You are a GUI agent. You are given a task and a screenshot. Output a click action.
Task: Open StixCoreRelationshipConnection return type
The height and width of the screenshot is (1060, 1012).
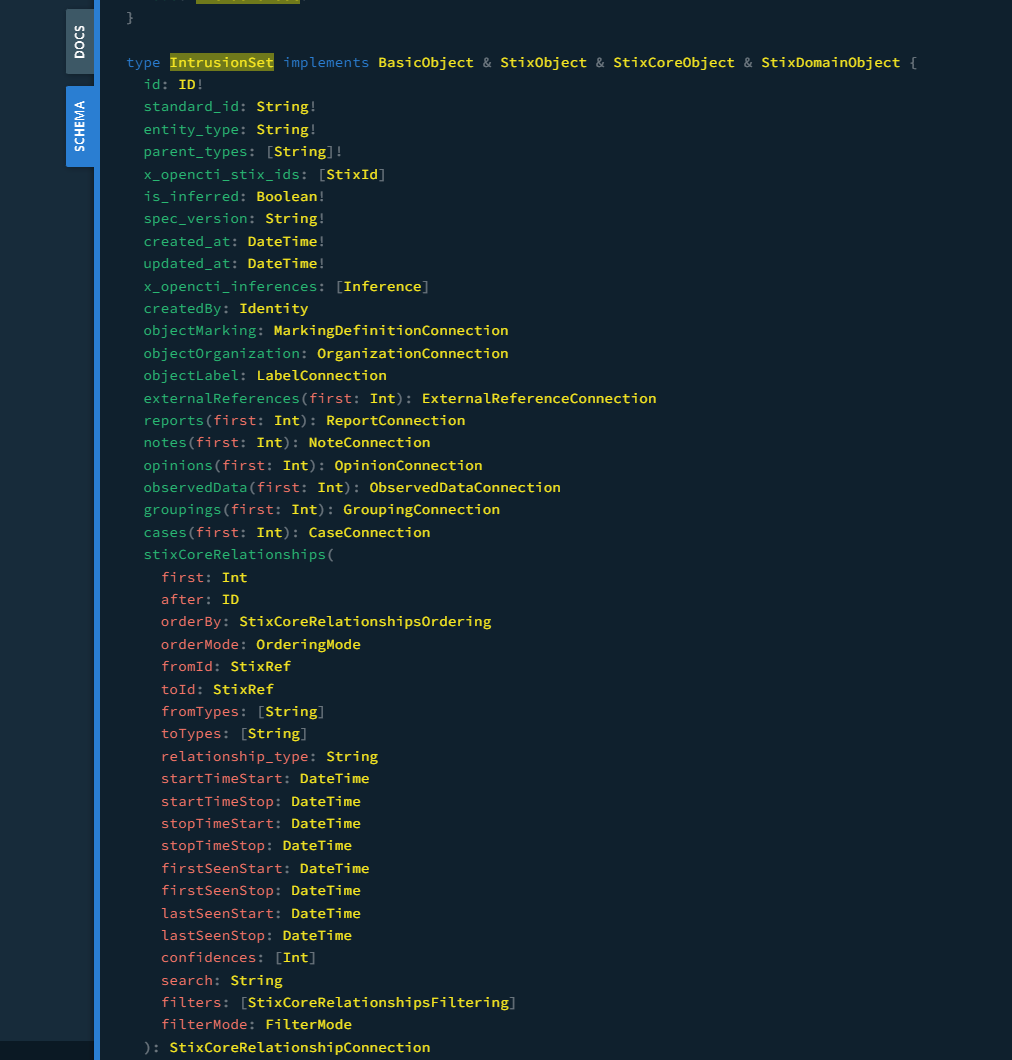pyautogui.click(x=299, y=1047)
